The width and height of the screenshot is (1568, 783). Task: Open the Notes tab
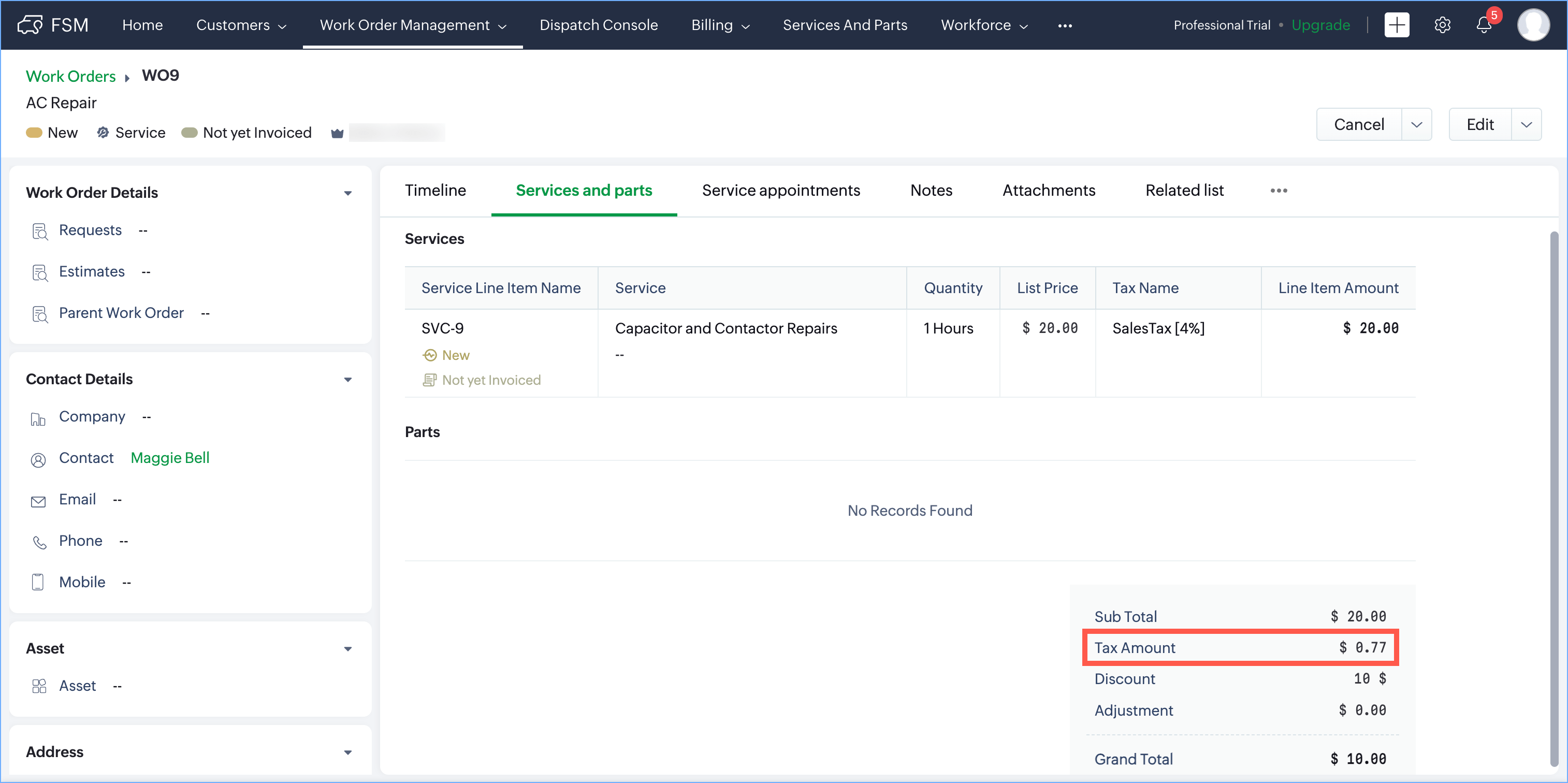point(931,191)
